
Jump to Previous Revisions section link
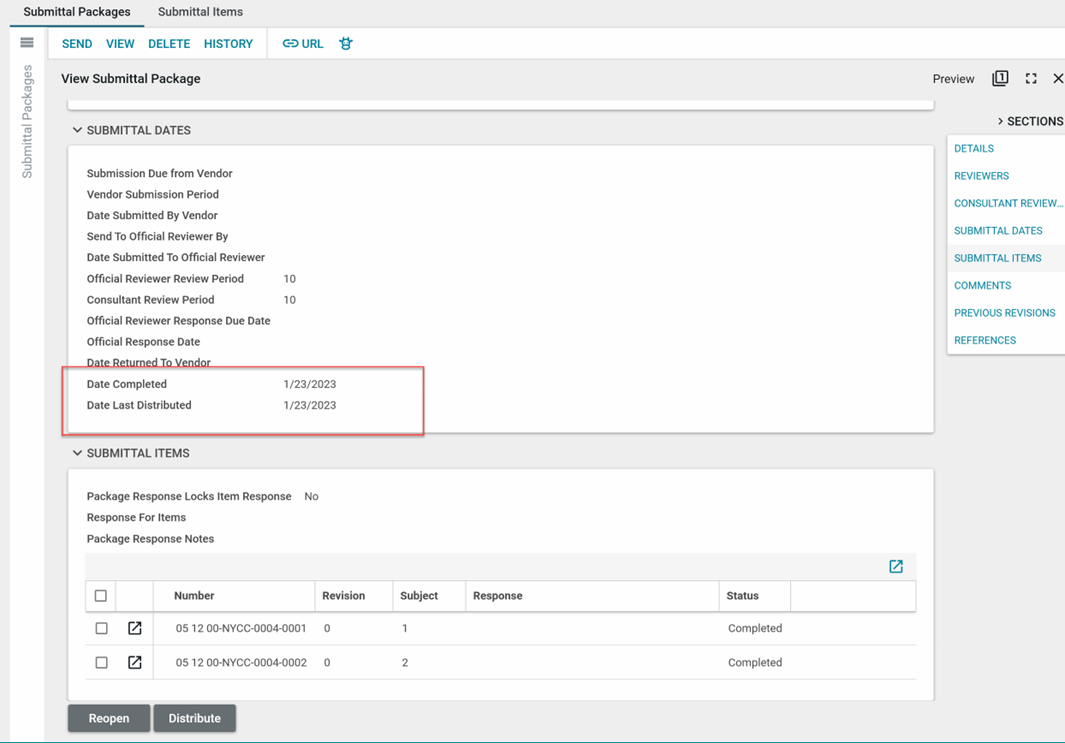(x=1004, y=313)
